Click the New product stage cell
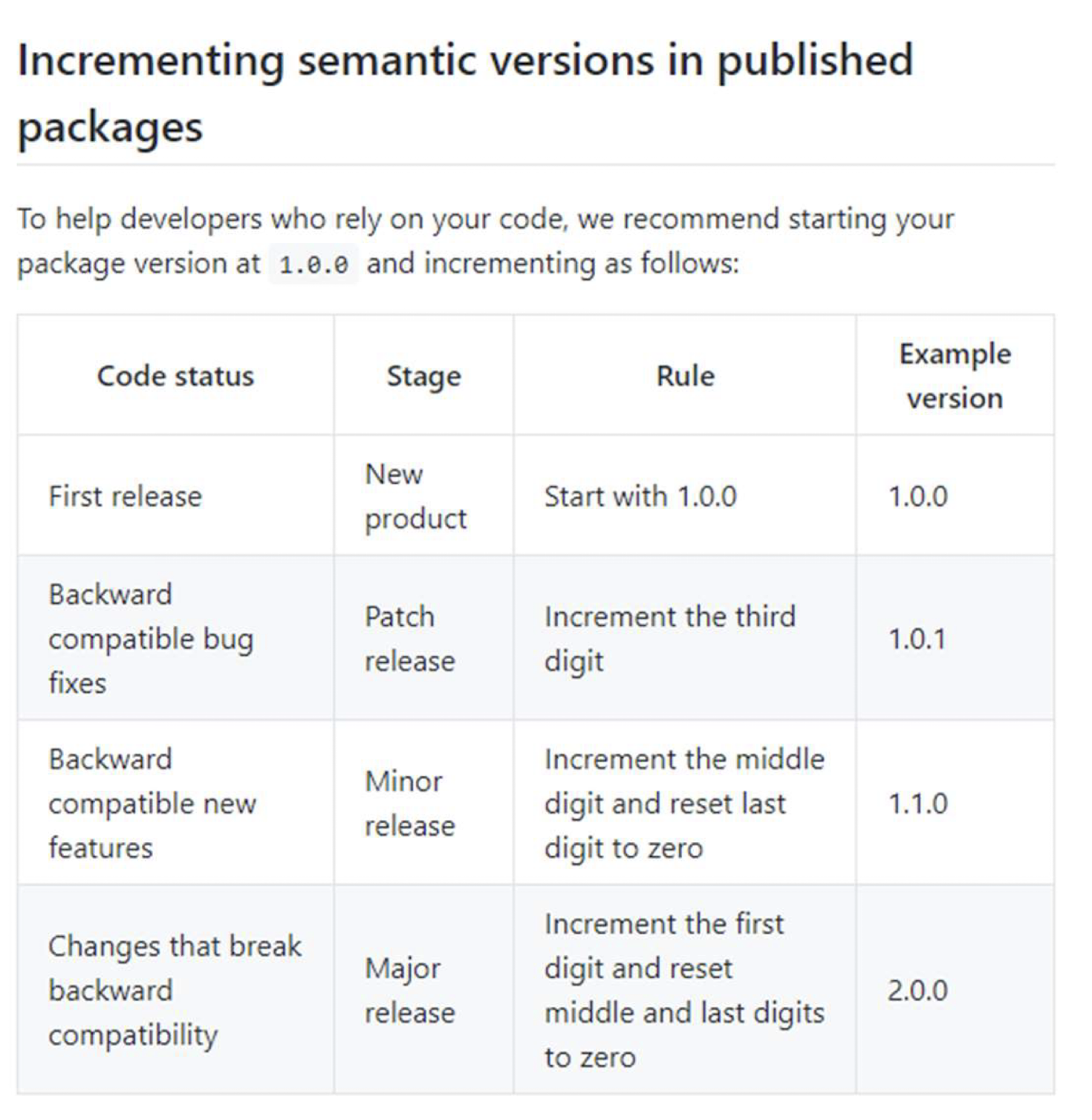The height and width of the screenshot is (1120, 1092). (415, 496)
